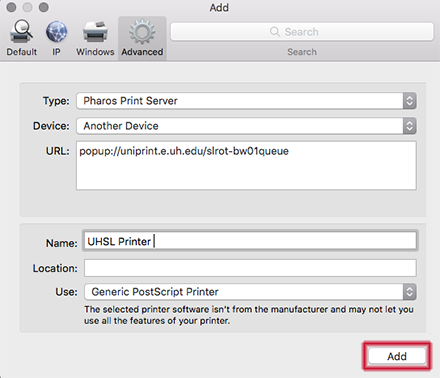Screen dimensions: 440x378
Task: Click the Type dropdown stepper arrows
Action: (410, 101)
